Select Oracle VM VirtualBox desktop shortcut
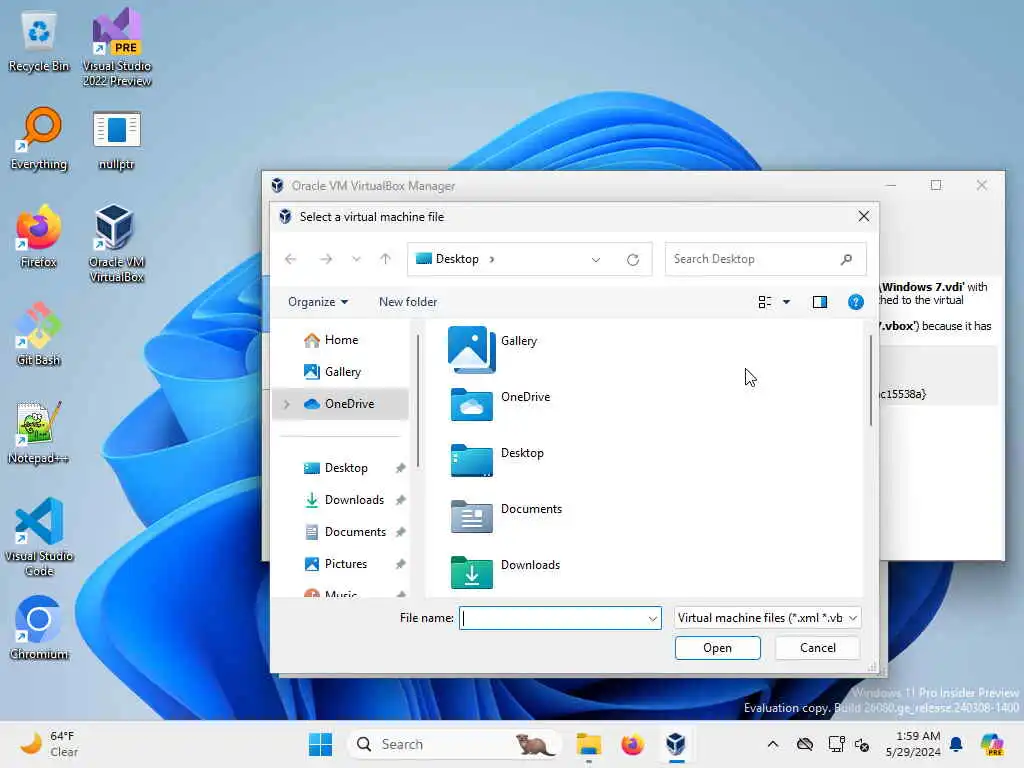 (117, 243)
